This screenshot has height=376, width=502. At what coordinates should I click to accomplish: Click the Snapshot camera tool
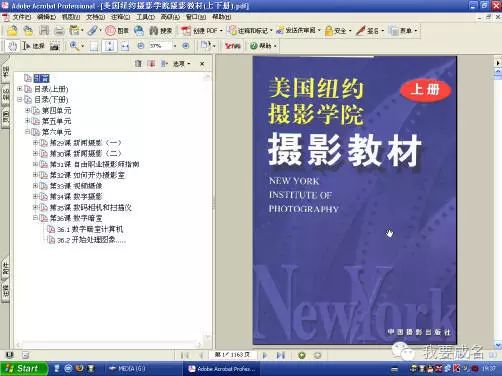pos(55,46)
